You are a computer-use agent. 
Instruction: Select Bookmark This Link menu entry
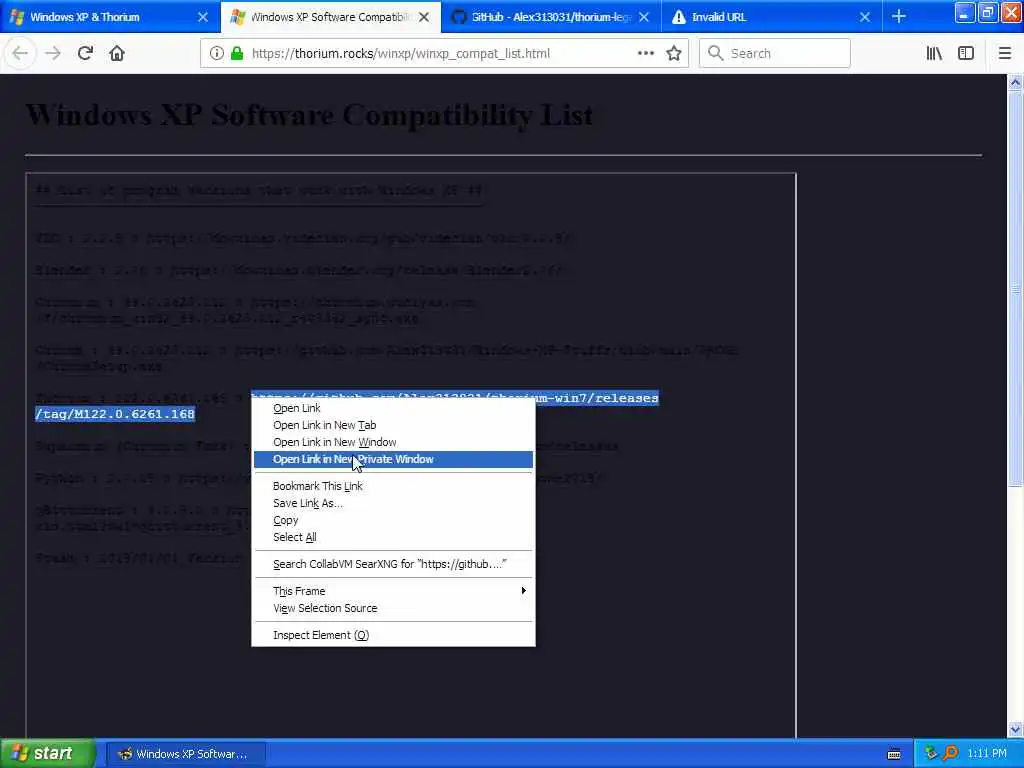coord(393,486)
